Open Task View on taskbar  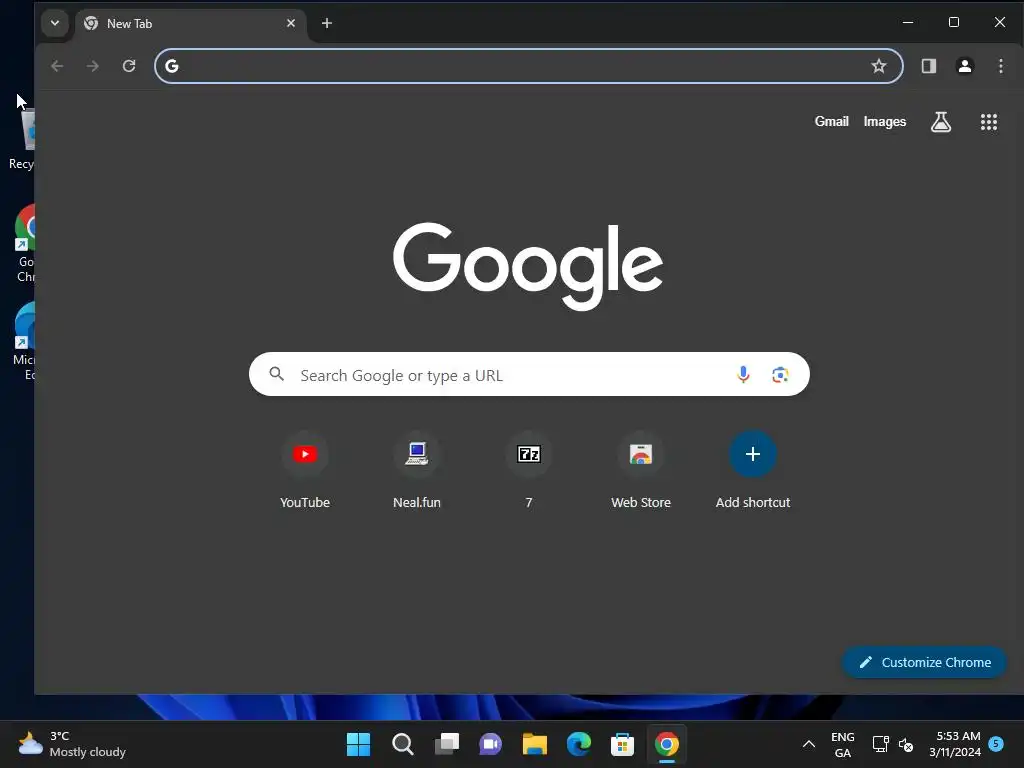[x=447, y=744]
